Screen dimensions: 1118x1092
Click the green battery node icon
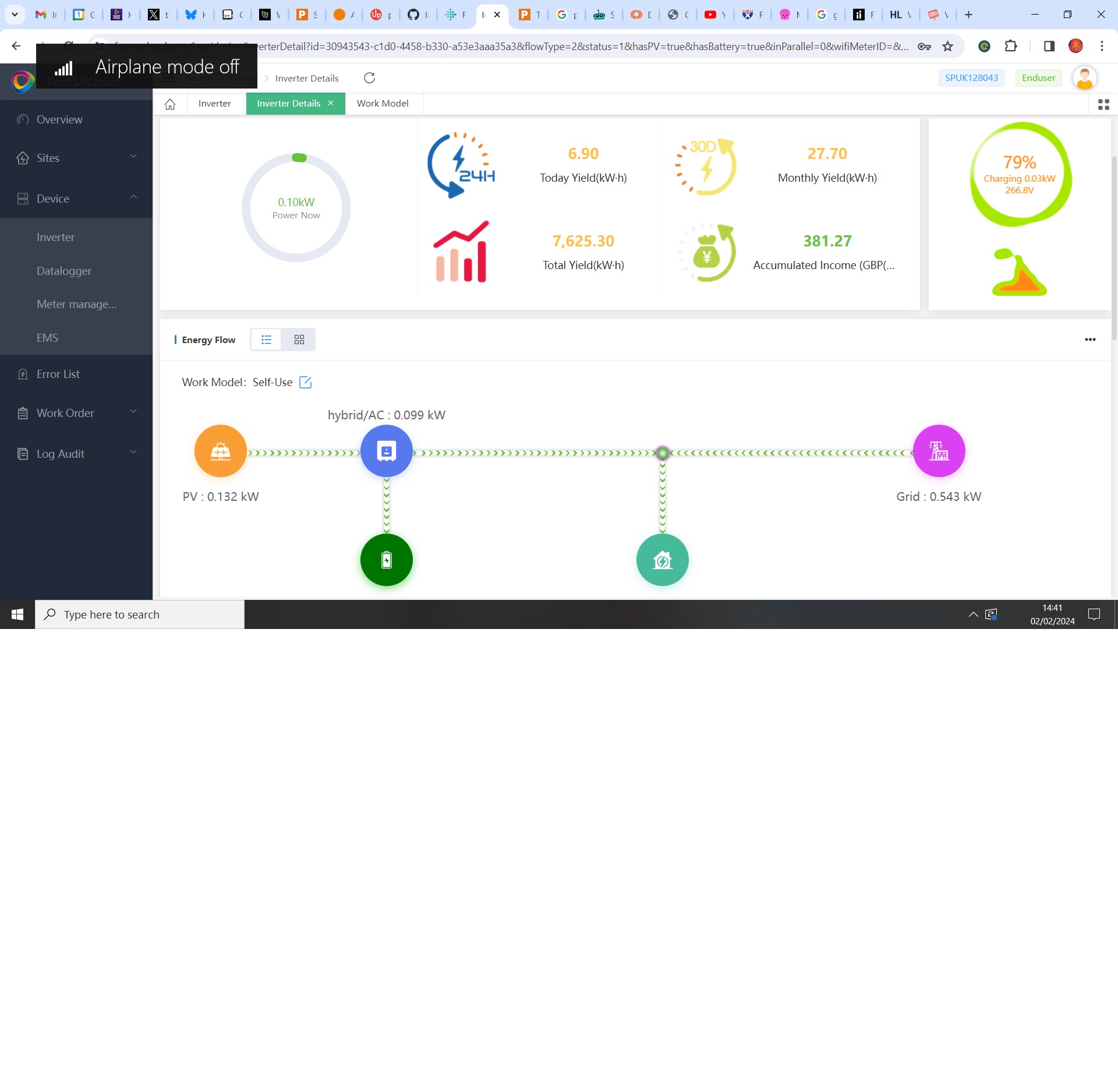coord(386,560)
